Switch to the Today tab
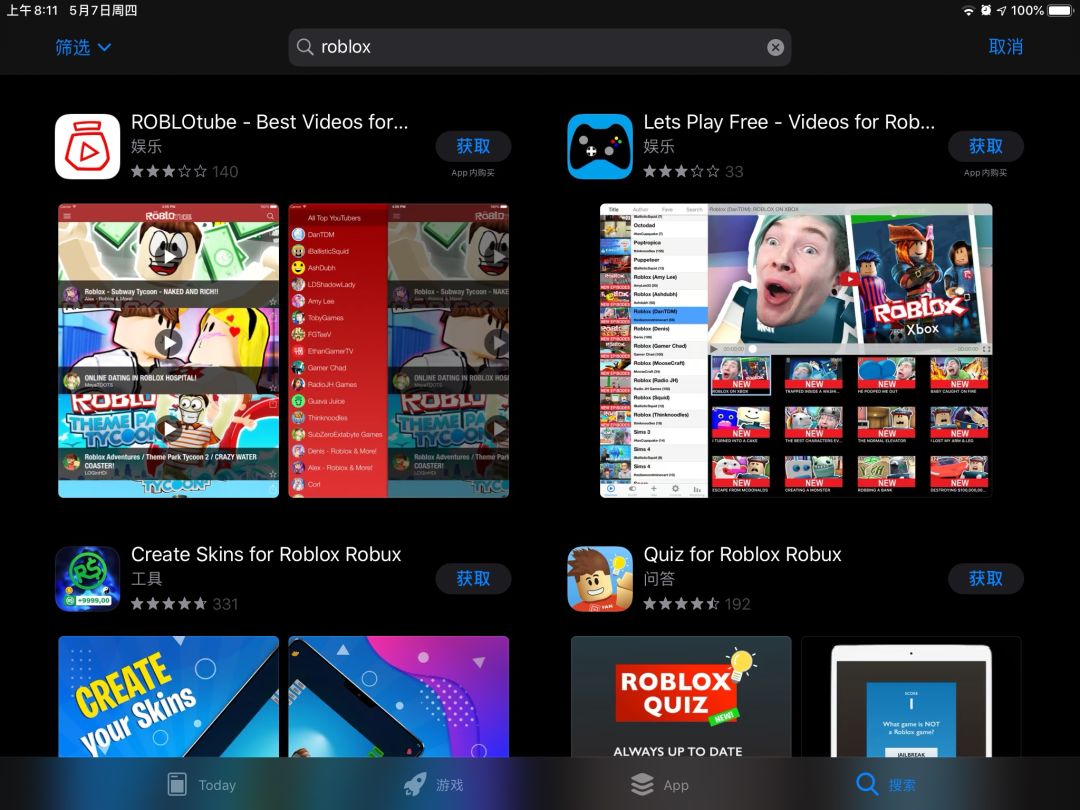Viewport: 1080px width, 810px height. [x=202, y=785]
